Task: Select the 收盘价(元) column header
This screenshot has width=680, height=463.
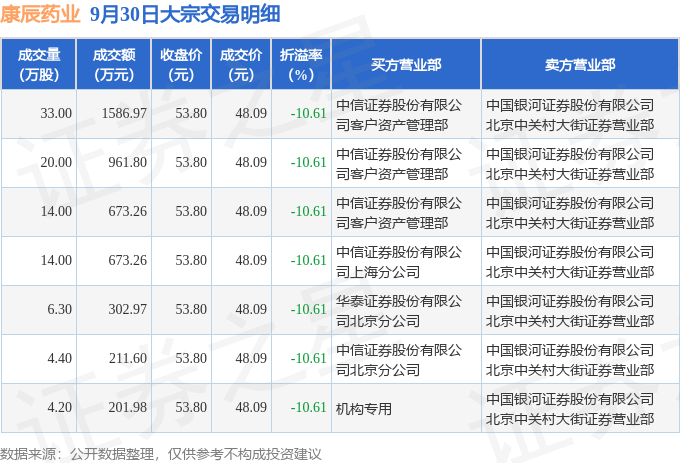Action: (x=181, y=65)
